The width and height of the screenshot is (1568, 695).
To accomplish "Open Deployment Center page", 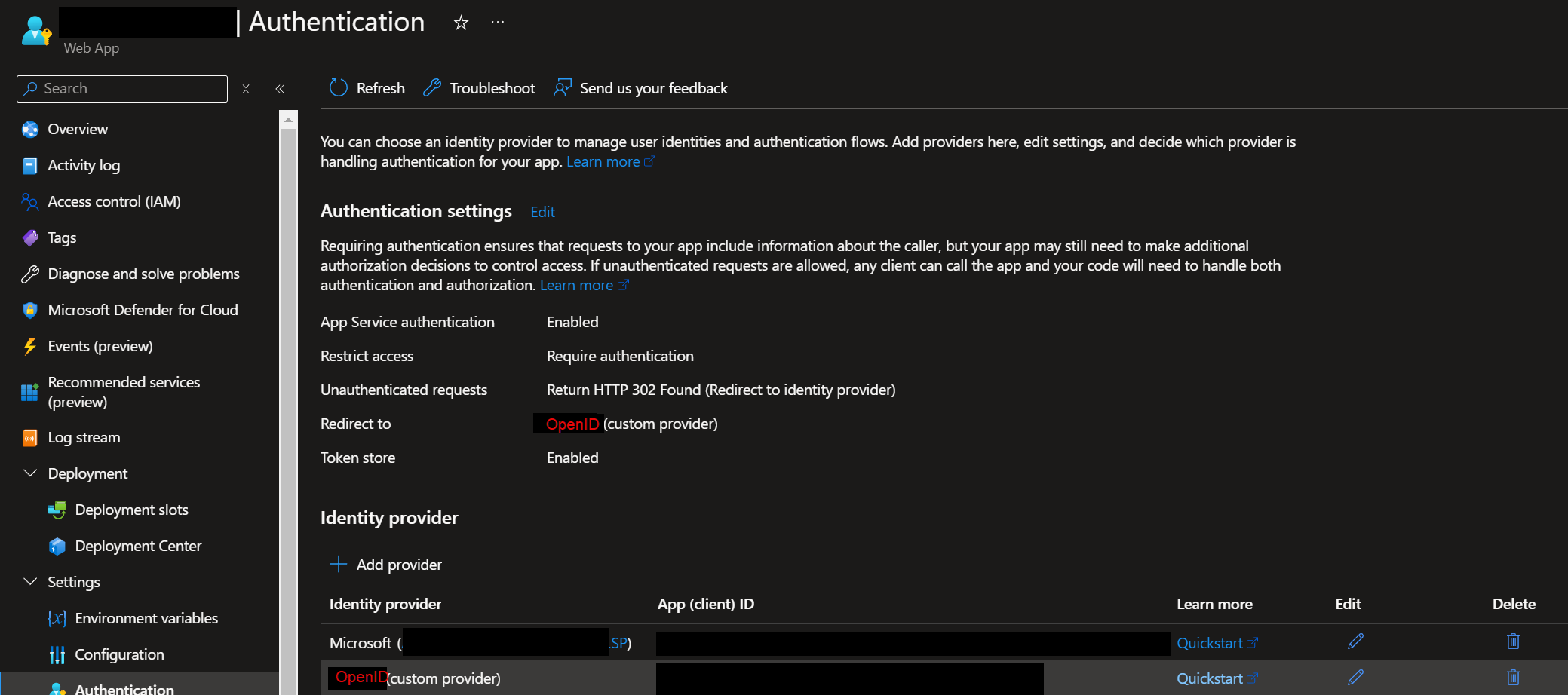I will pos(138,547).
